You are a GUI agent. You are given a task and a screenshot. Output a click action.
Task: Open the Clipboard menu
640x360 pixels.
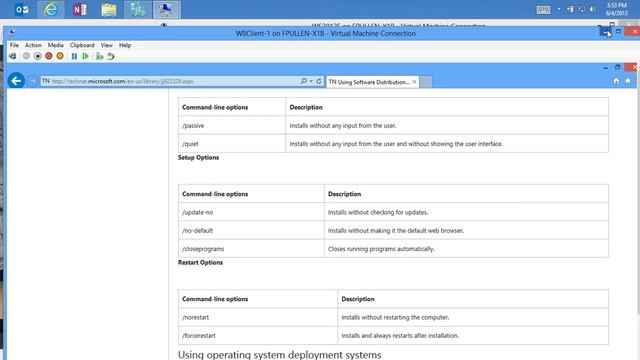pos(82,45)
